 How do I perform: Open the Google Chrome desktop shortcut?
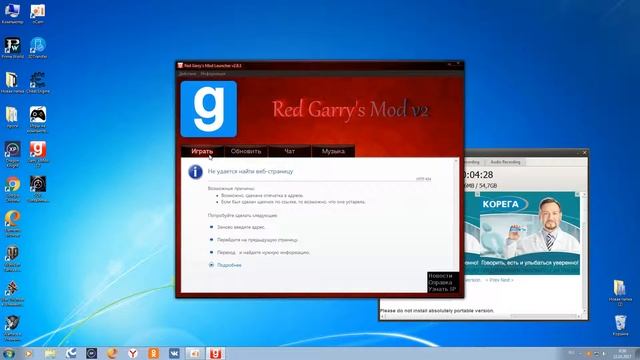coord(12,189)
